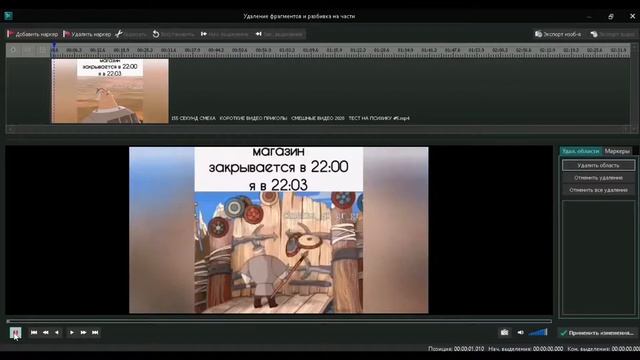Click the video preview frame

(x=279, y=230)
